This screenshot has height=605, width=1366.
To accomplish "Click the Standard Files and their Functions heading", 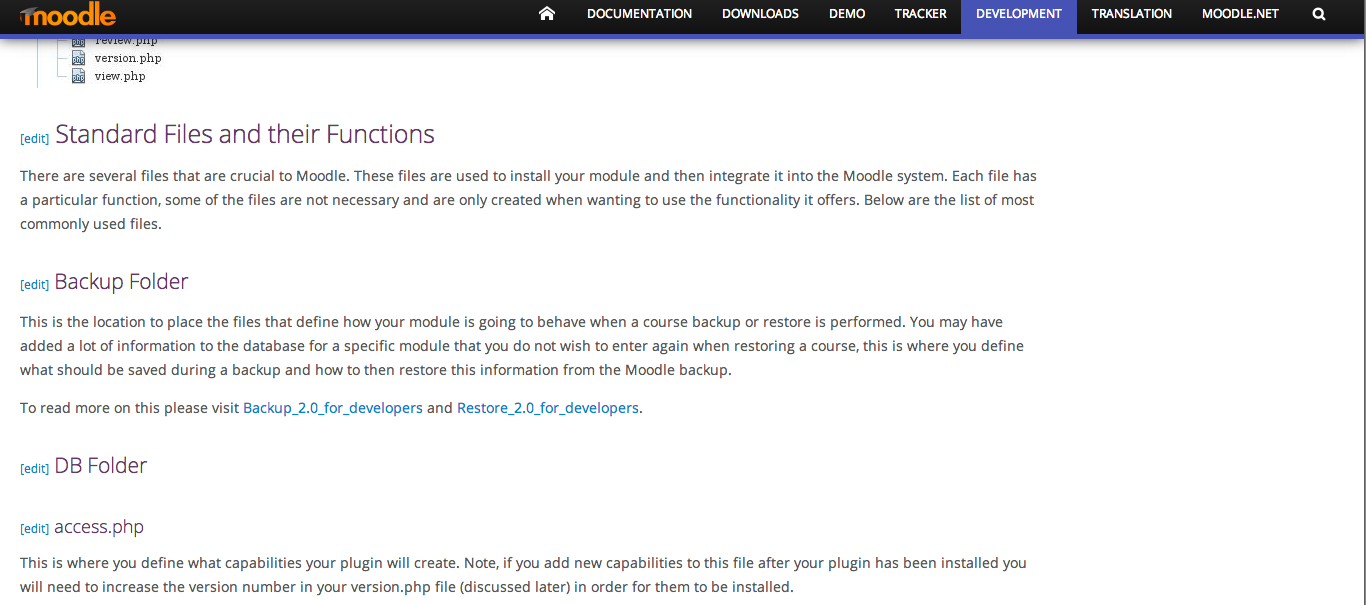I will click(x=245, y=134).
